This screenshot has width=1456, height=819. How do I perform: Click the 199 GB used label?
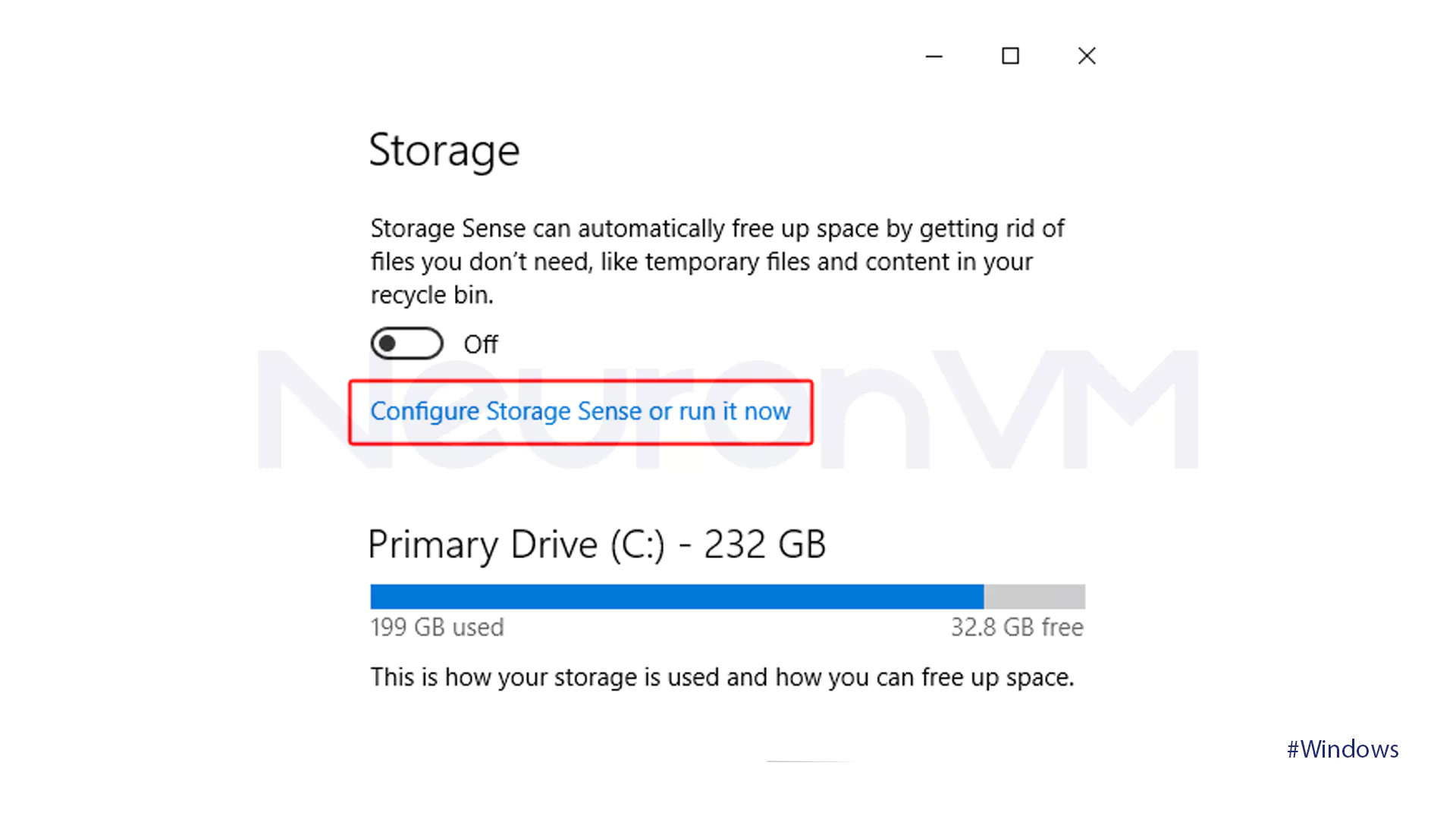437,627
